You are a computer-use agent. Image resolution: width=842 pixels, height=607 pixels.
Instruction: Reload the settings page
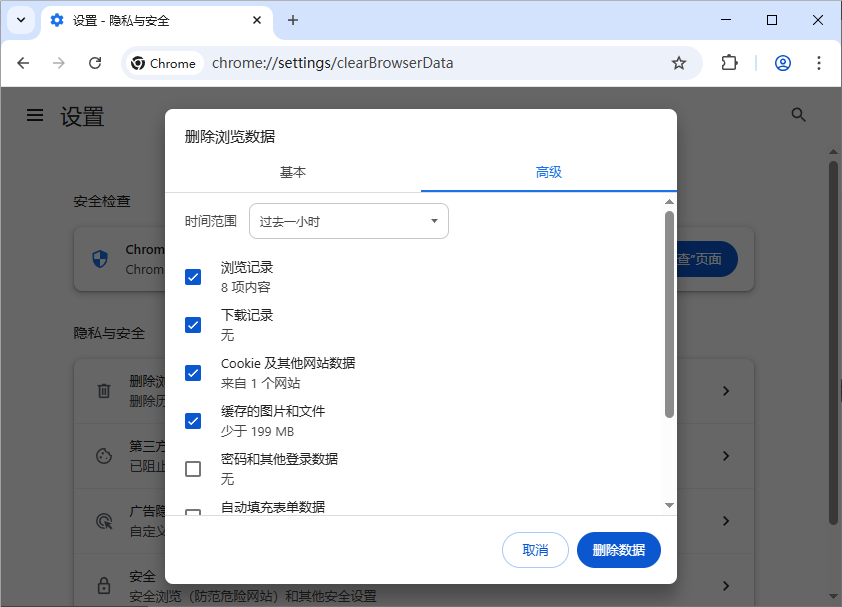(x=95, y=62)
